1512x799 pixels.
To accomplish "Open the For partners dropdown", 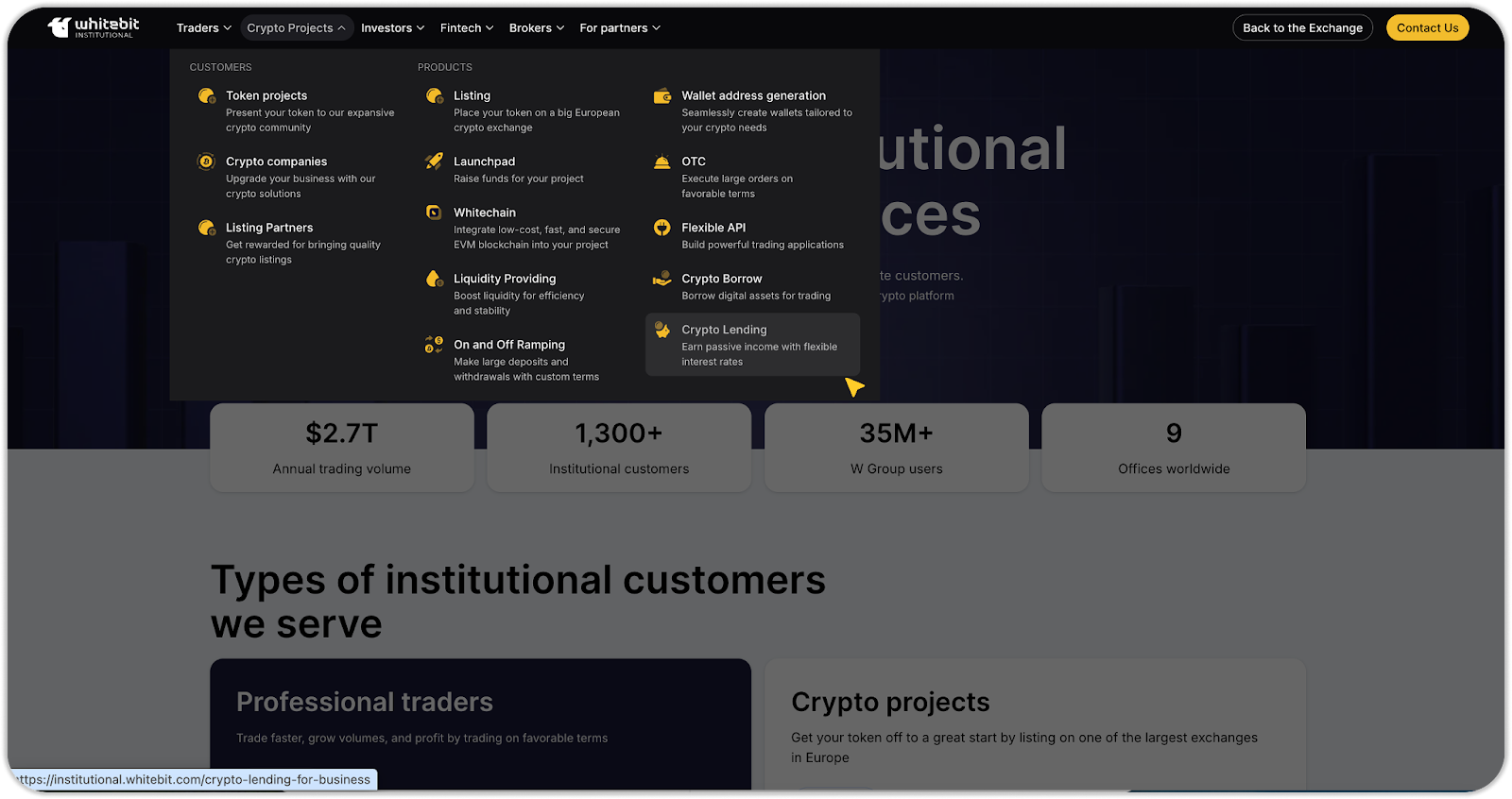I will (x=620, y=28).
